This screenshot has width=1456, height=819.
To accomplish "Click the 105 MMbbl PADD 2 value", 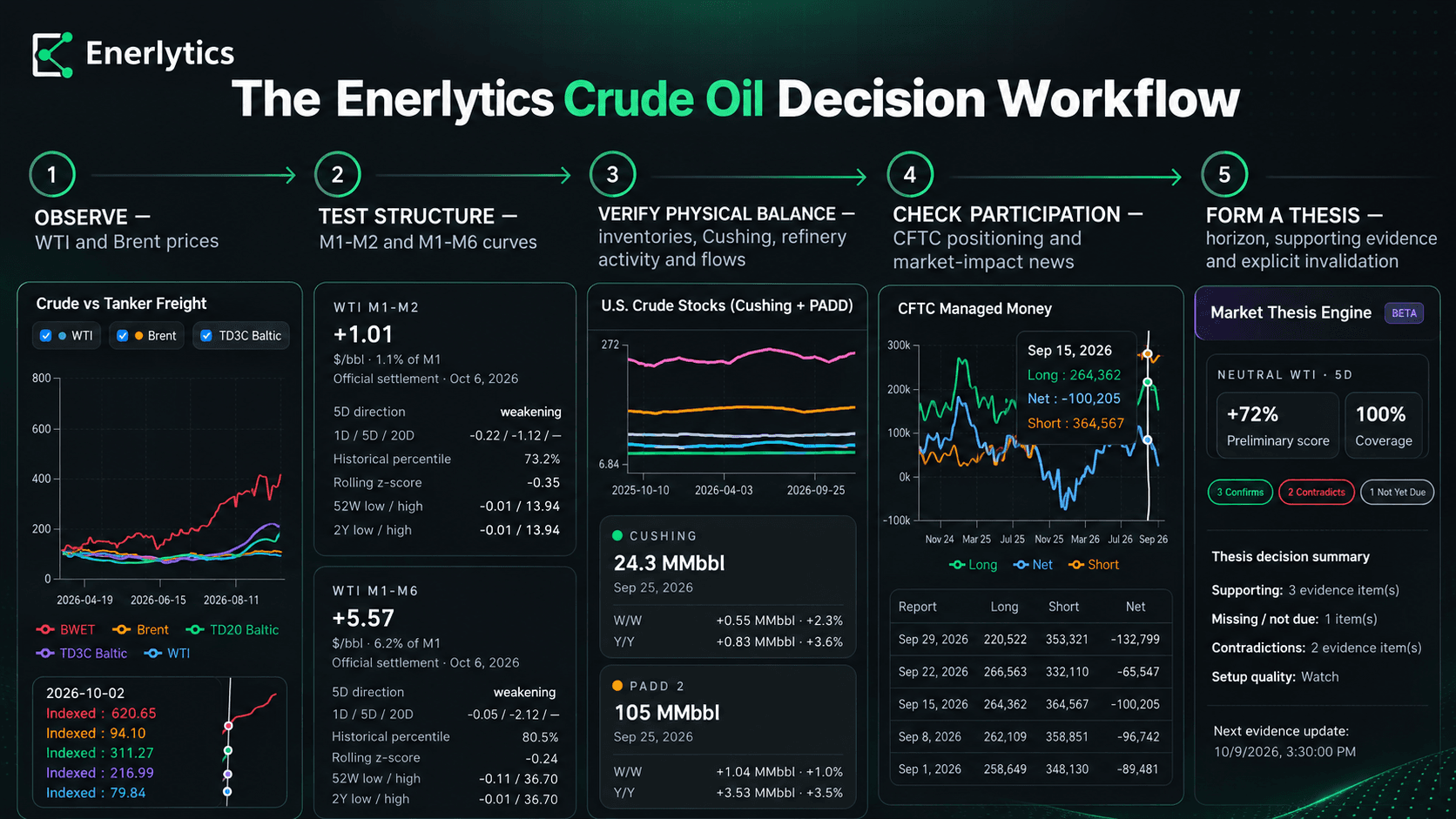I will tap(667, 713).
